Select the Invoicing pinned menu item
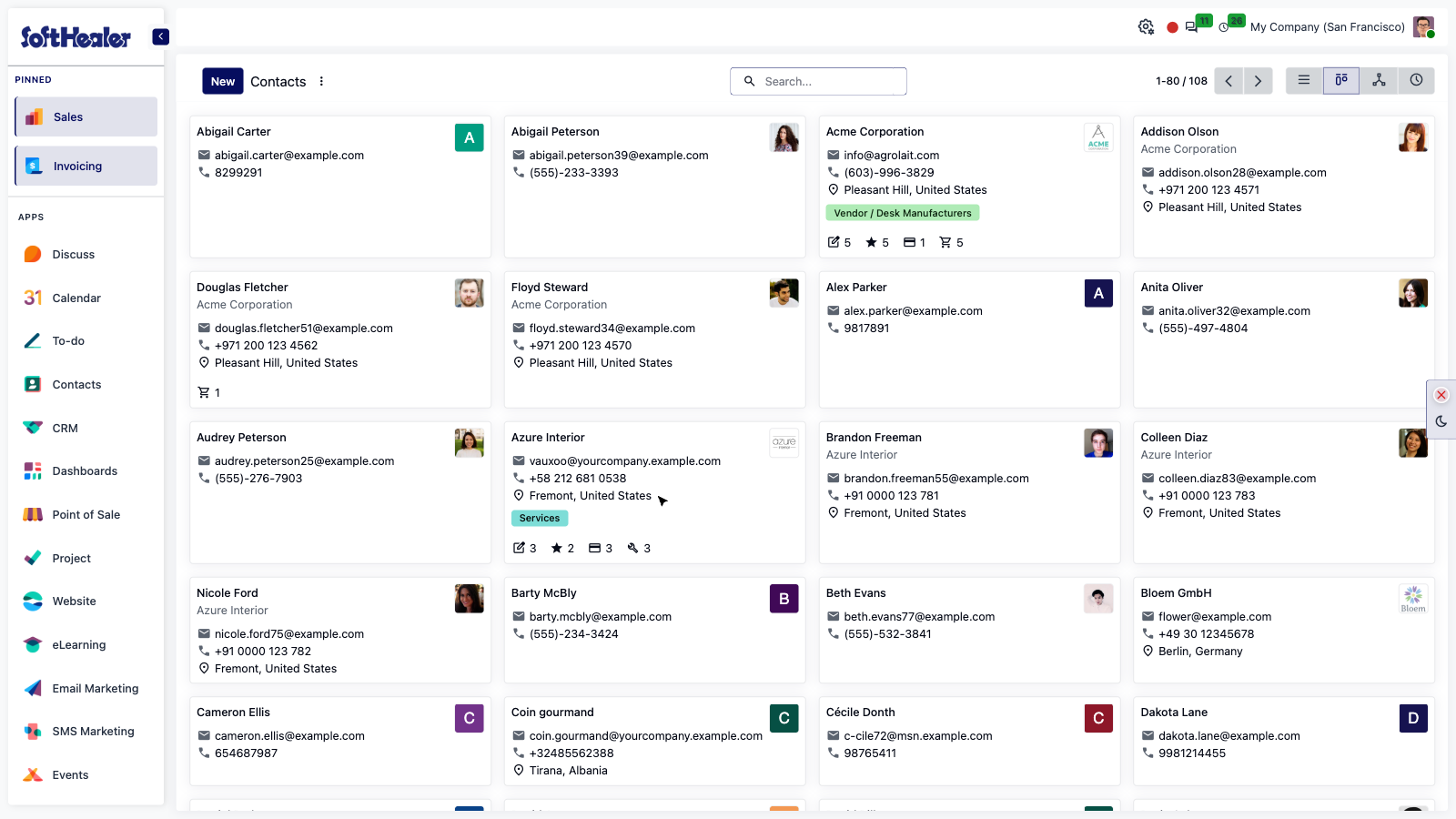 [x=86, y=167]
